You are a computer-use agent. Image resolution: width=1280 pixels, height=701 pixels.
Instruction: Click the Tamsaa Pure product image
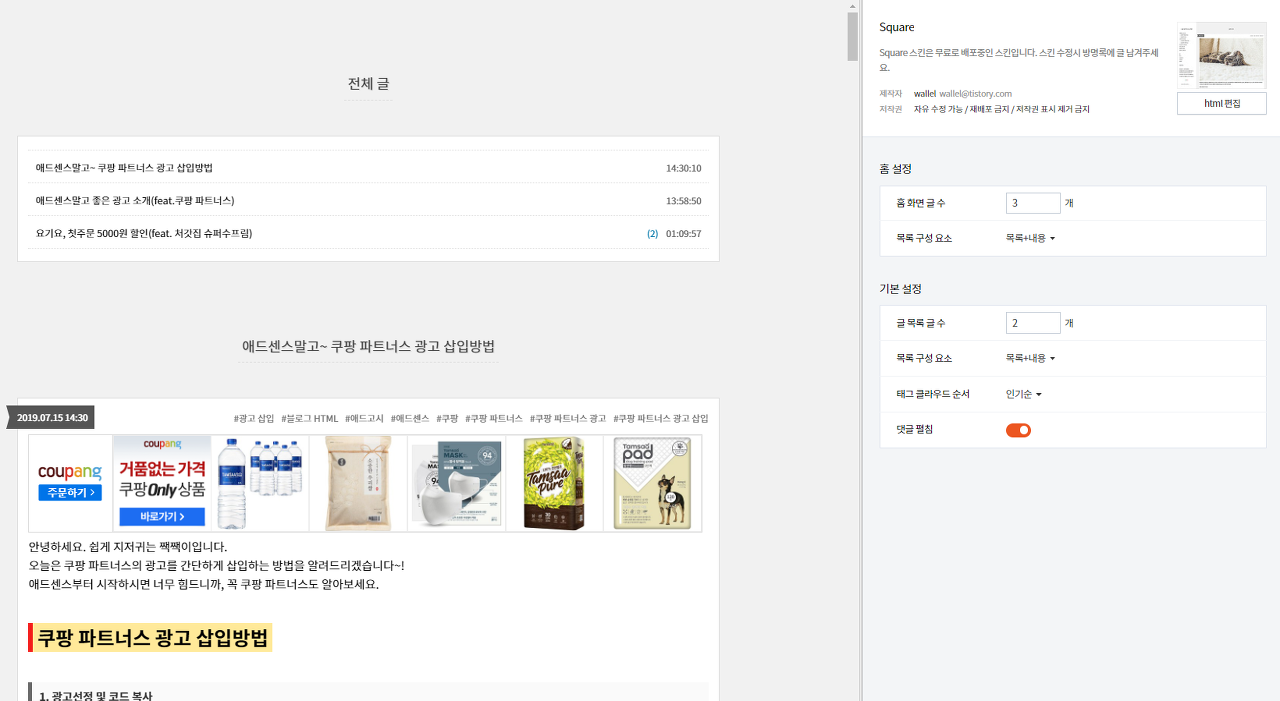coord(554,483)
